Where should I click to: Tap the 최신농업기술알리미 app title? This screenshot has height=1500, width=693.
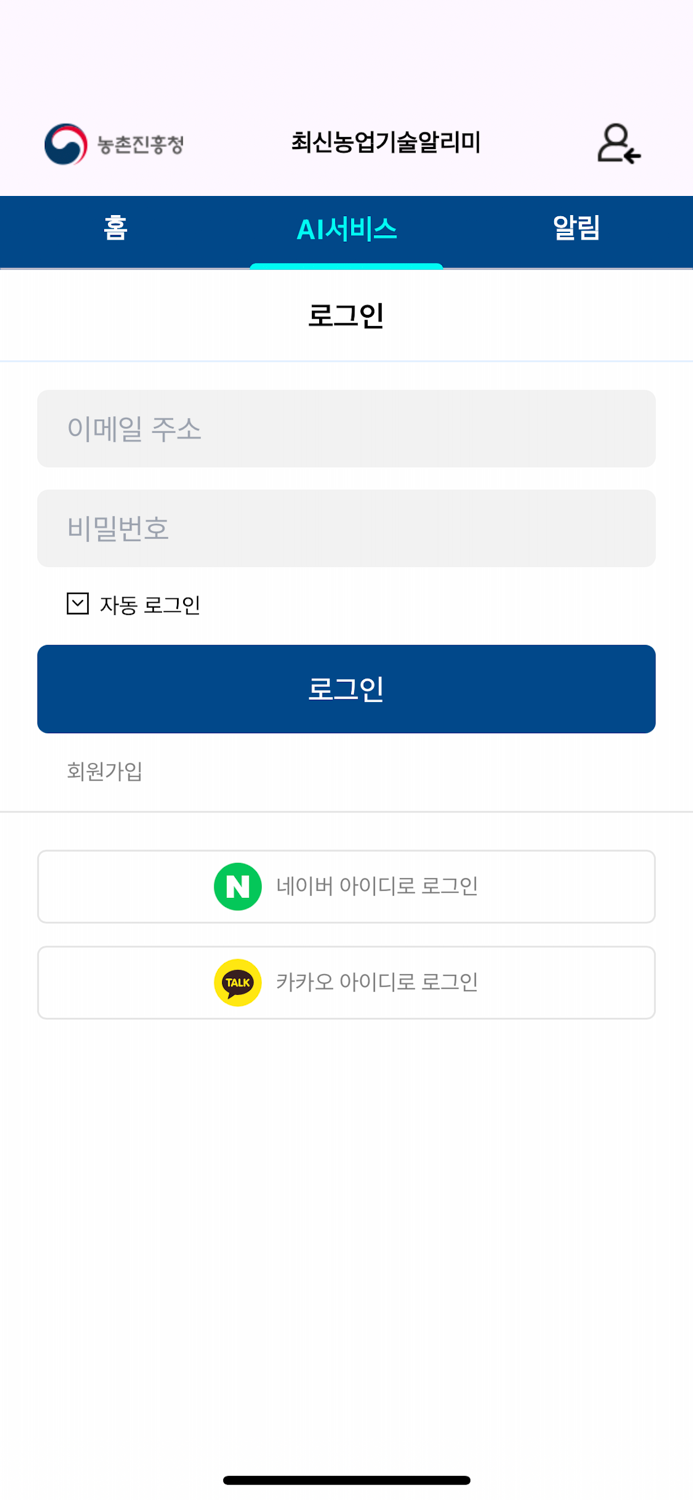click(x=386, y=143)
